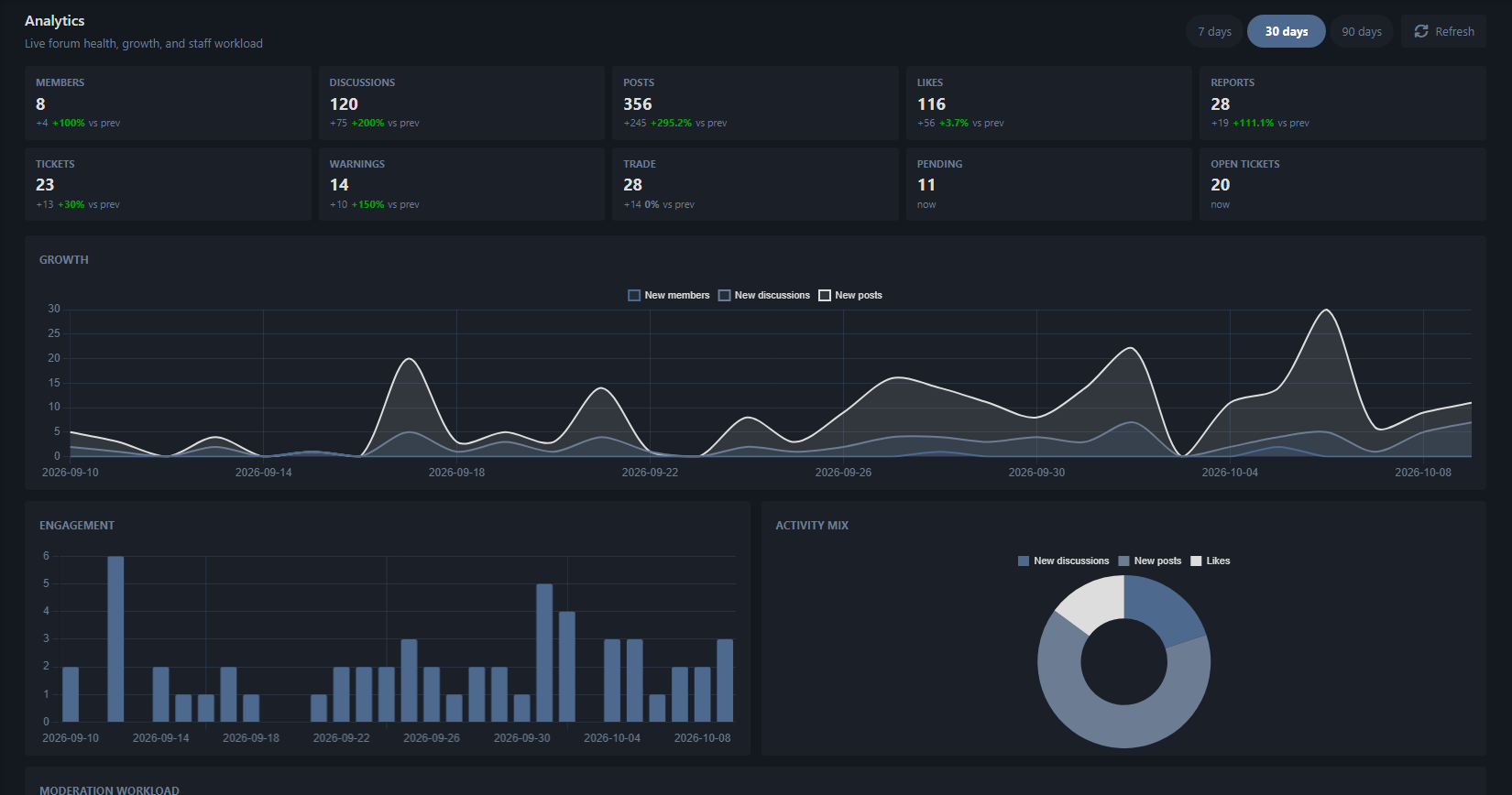Screen dimensions: 1512x795
Task: Toggle New posts in the Activity Mix legend
Action: 1150,561
